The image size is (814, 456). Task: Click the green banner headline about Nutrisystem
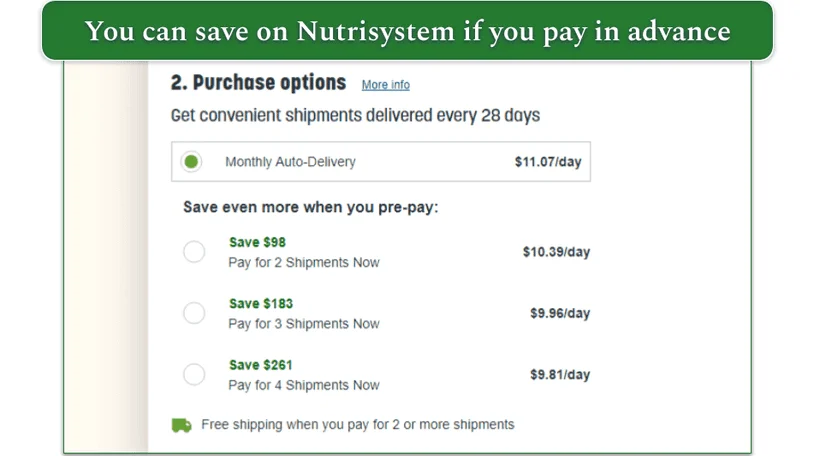point(407,31)
